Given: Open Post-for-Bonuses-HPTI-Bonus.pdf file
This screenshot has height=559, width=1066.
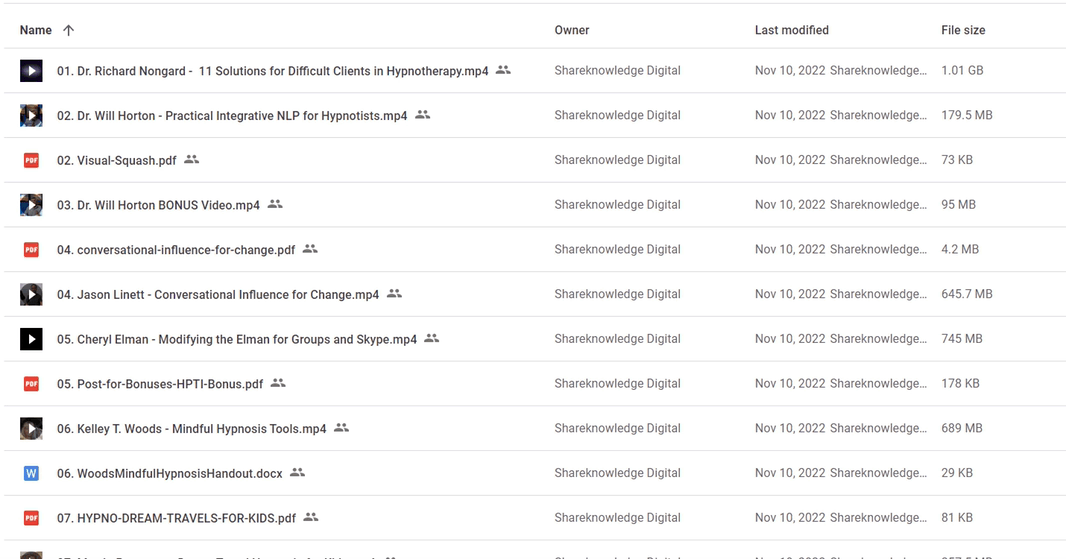Looking at the screenshot, I should tap(160, 384).
